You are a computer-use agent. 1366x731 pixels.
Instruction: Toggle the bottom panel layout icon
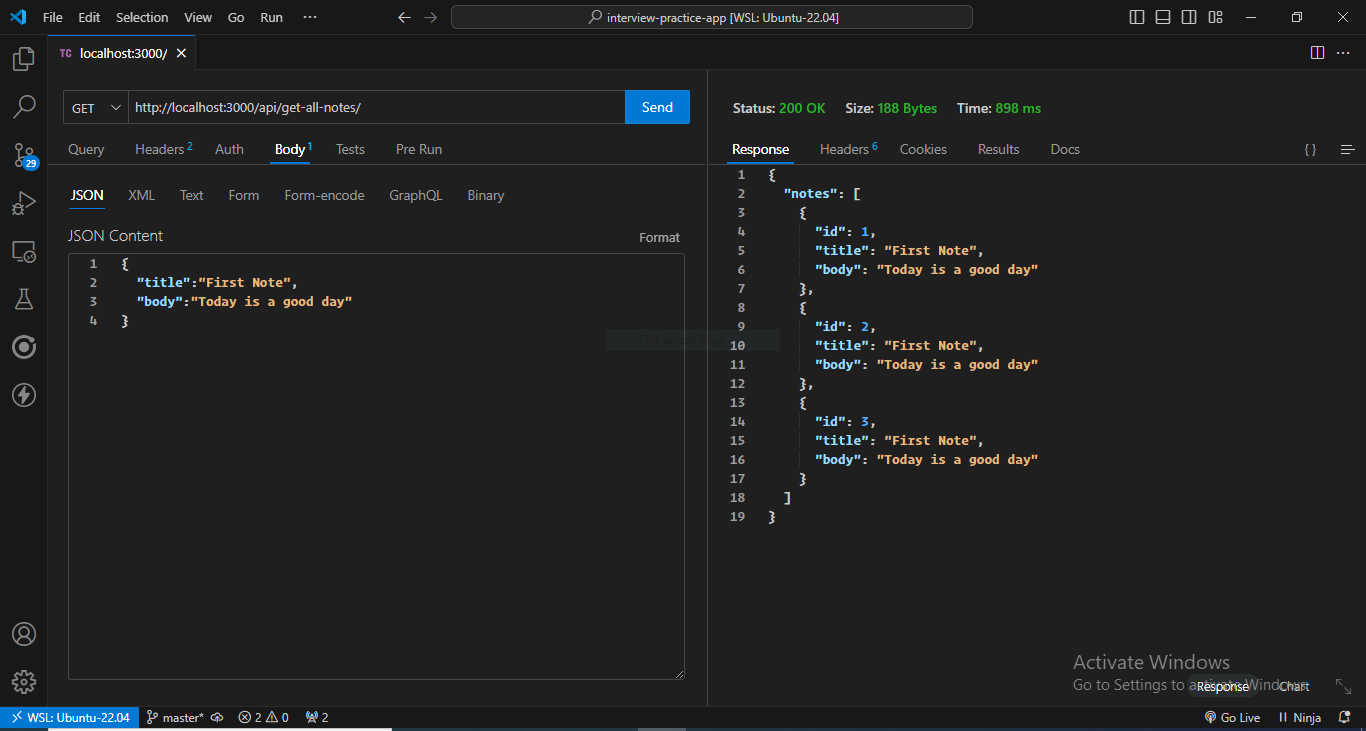click(x=1163, y=17)
